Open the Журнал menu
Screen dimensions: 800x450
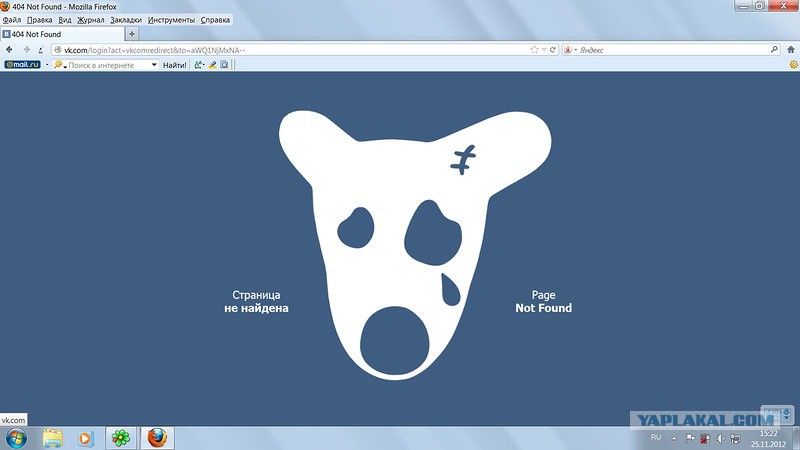click(x=91, y=20)
